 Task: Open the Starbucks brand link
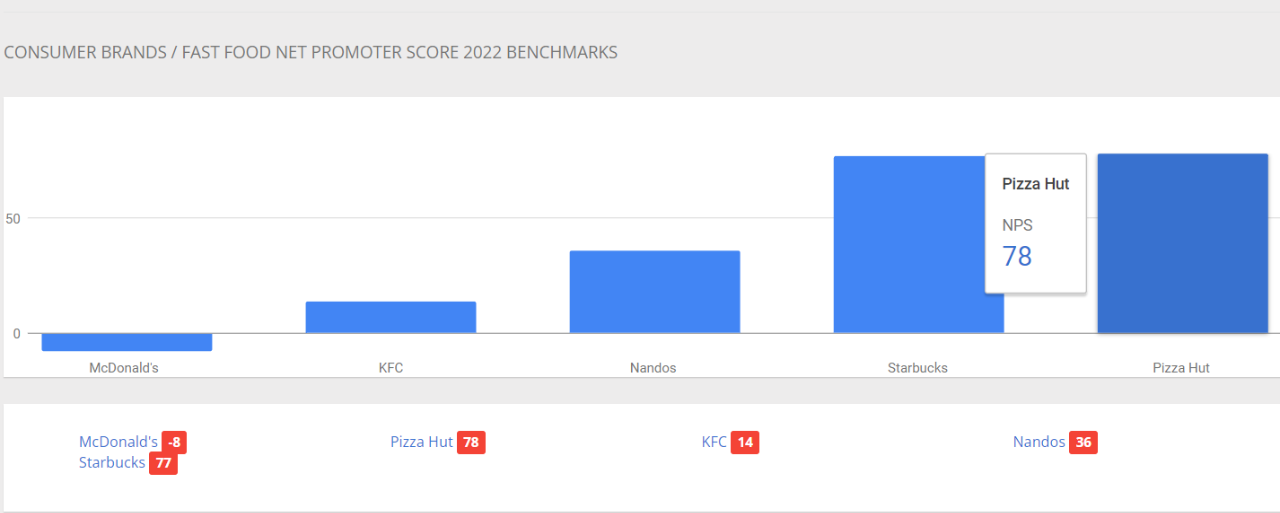[x=112, y=463]
